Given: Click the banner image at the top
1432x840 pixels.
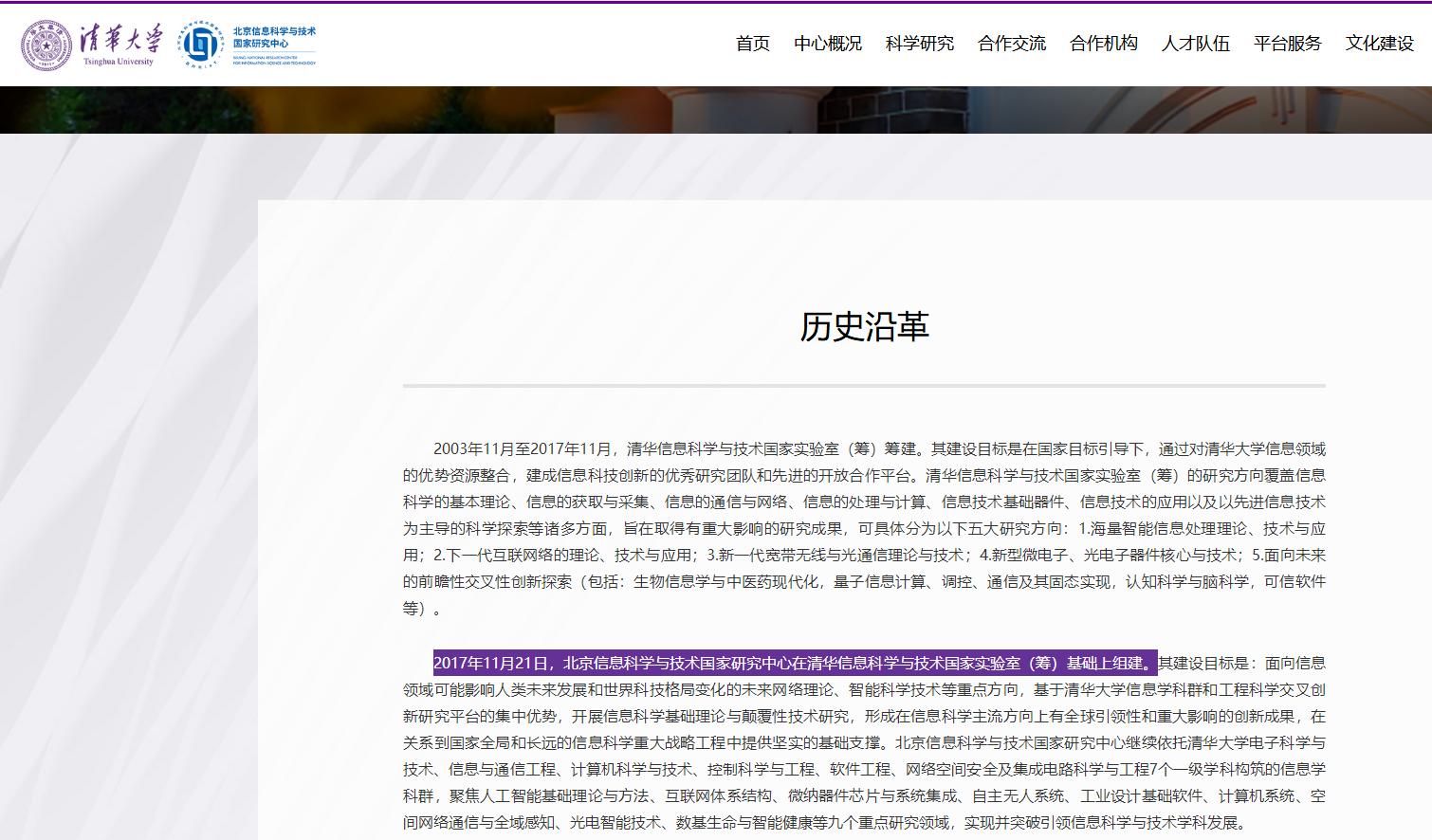Looking at the screenshot, I should pyautogui.click(x=716, y=107).
